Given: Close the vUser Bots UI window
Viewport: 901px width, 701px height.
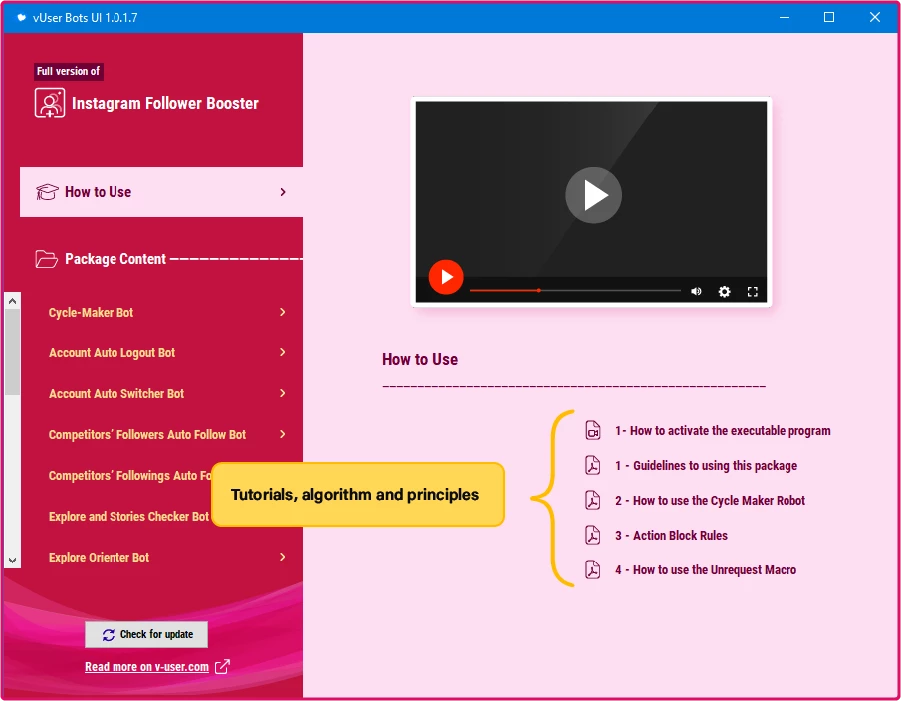Looking at the screenshot, I should tap(875, 17).
